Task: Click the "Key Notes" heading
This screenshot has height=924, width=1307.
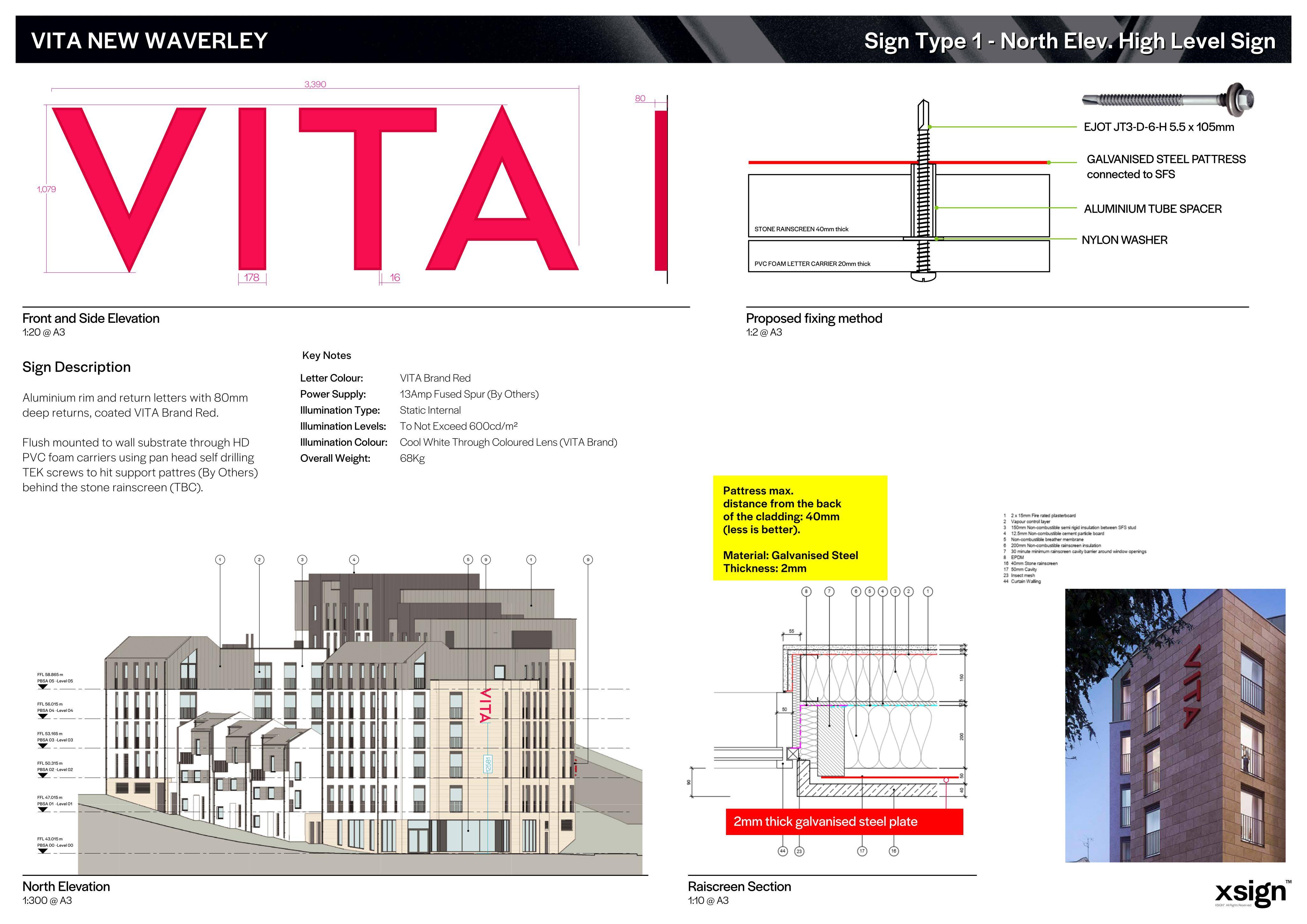Action: point(327,356)
